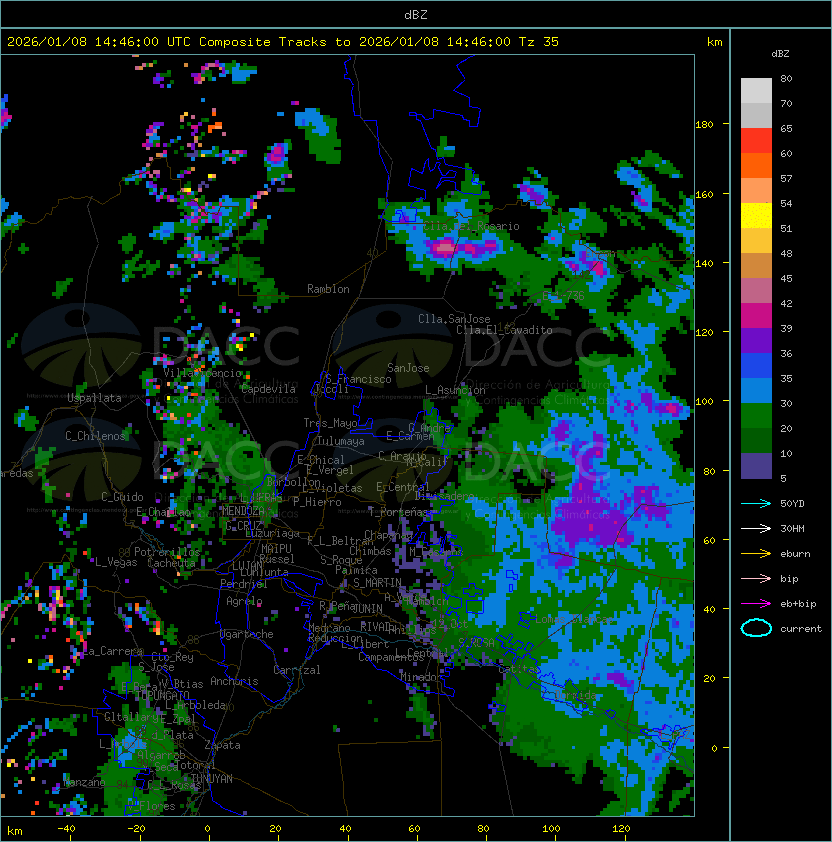The width and height of the screenshot is (832, 842).
Task: Pick the light gray 80-70 dBZ swatch
Action: [x=756, y=91]
